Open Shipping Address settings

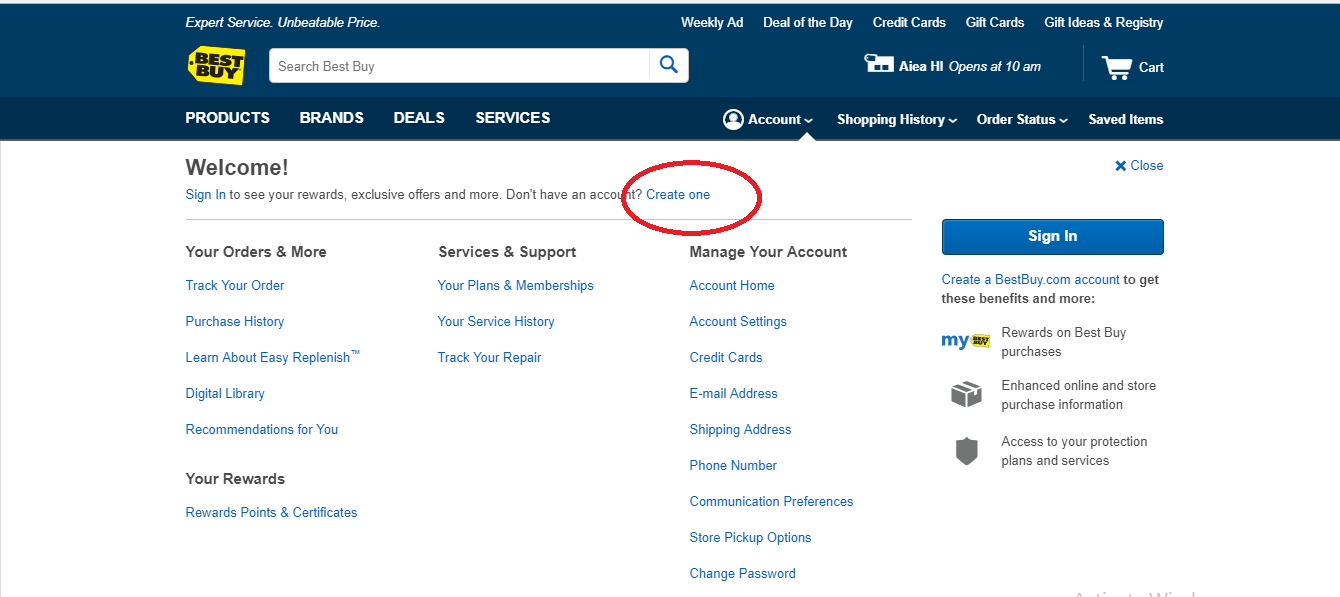click(741, 429)
